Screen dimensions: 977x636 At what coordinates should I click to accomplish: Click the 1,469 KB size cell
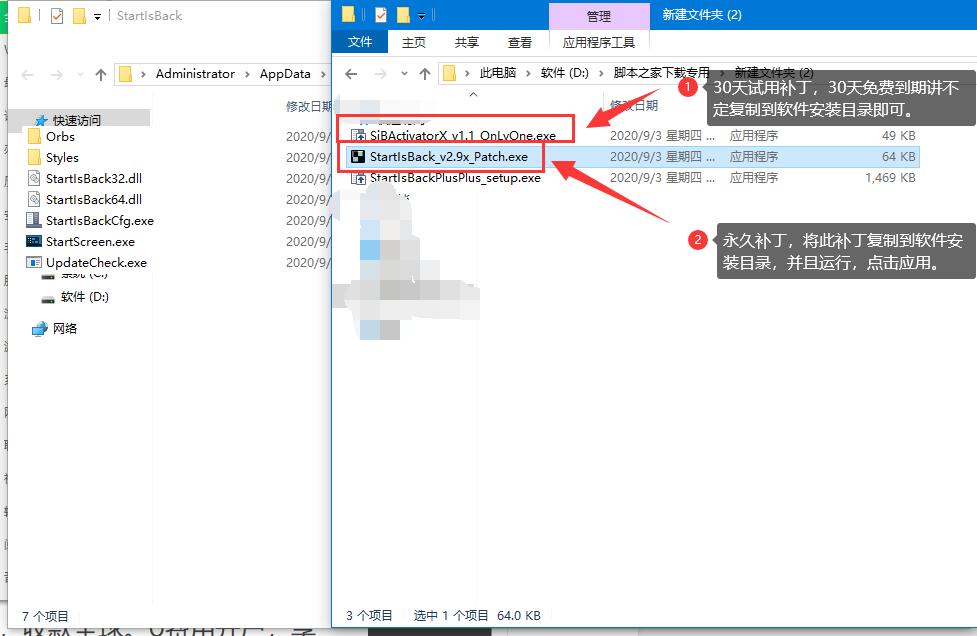click(x=890, y=178)
